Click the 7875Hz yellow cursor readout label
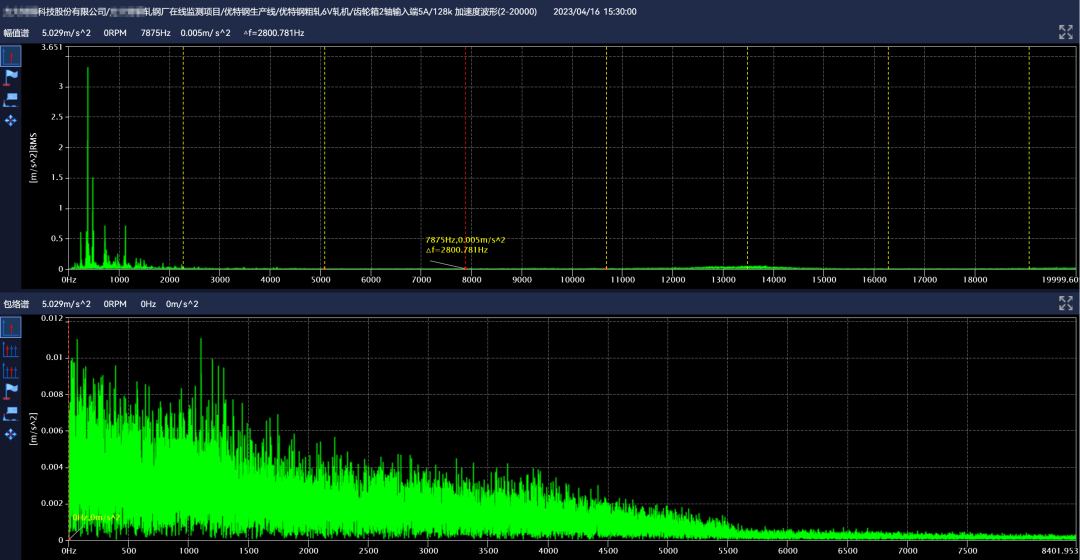This screenshot has width=1080, height=560. [x=465, y=240]
